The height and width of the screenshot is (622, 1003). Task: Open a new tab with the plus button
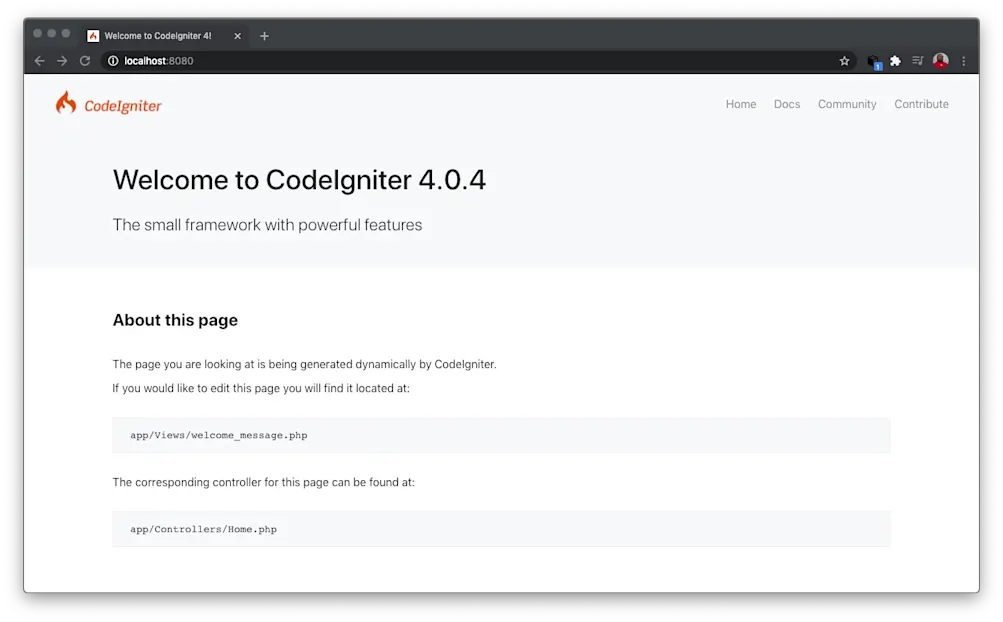tap(264, 35)
